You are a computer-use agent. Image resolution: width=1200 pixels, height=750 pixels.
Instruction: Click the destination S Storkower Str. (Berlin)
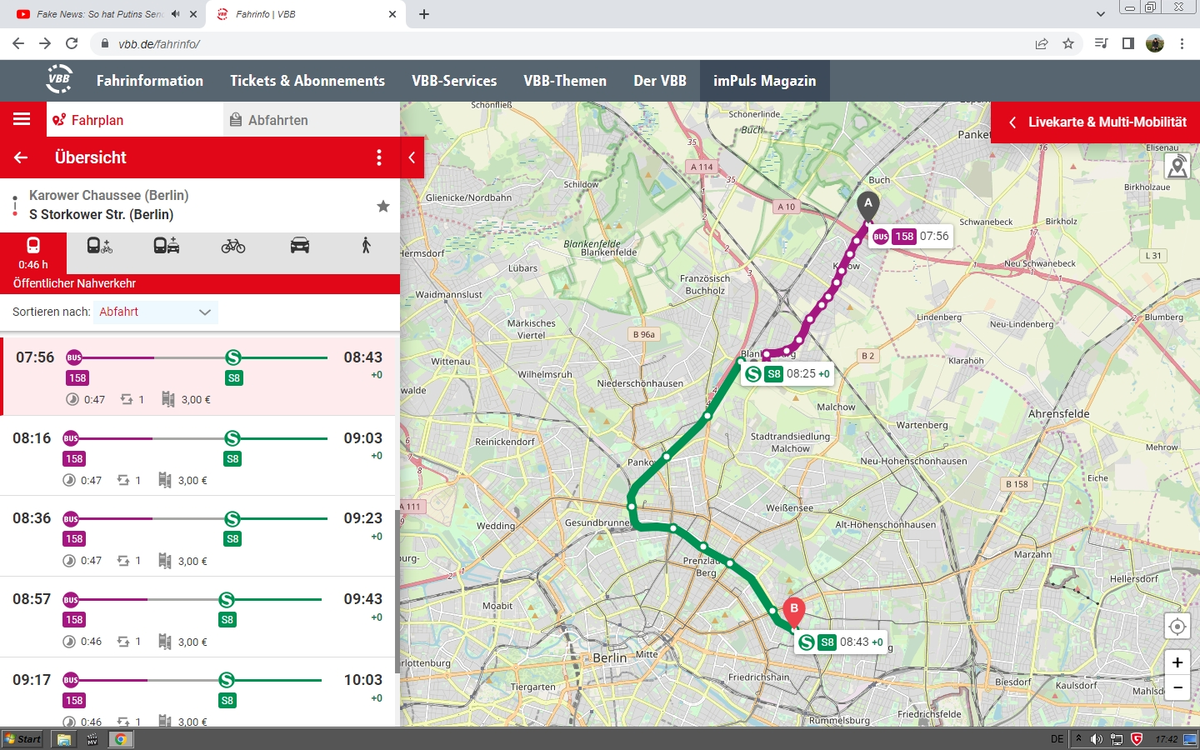(101, 215)
